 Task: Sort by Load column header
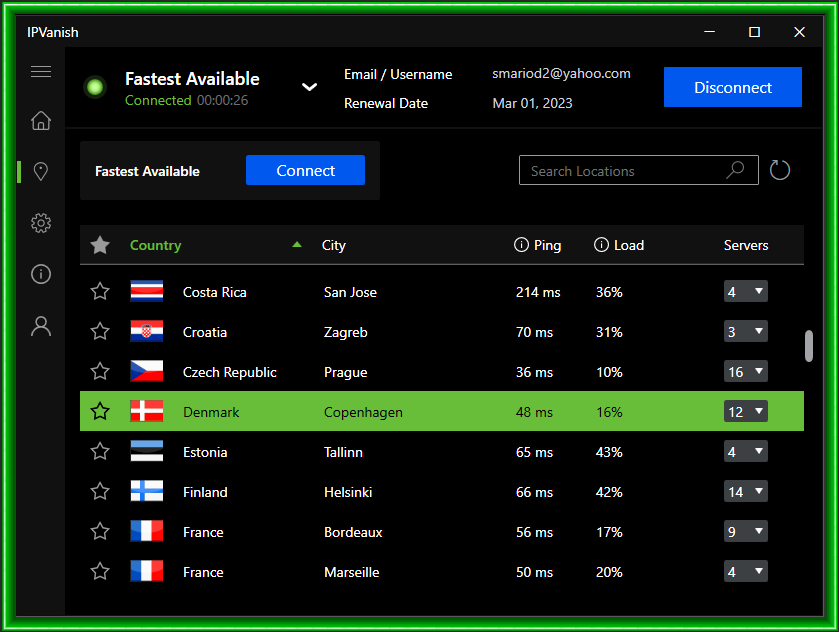click(629, 245)
